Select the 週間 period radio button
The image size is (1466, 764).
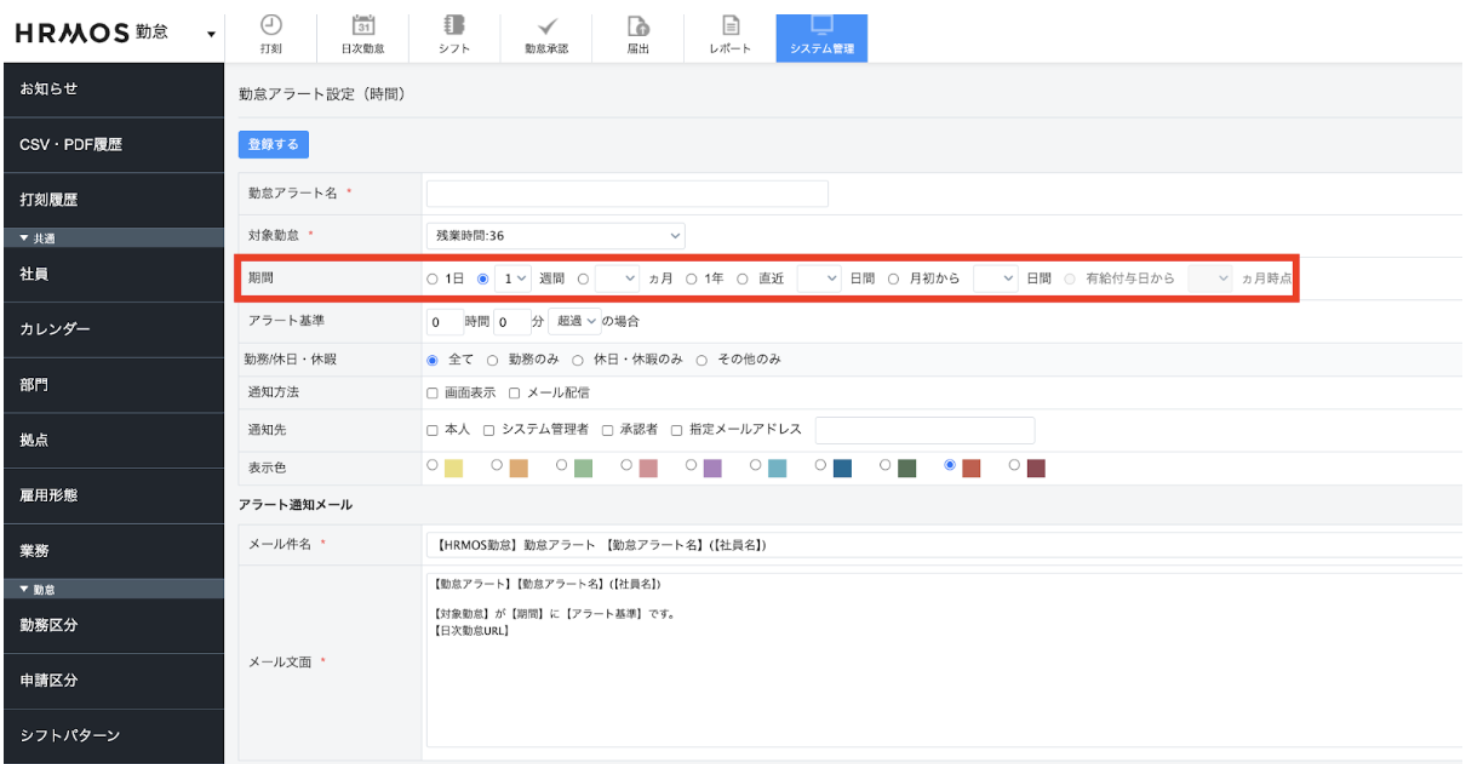483,279
